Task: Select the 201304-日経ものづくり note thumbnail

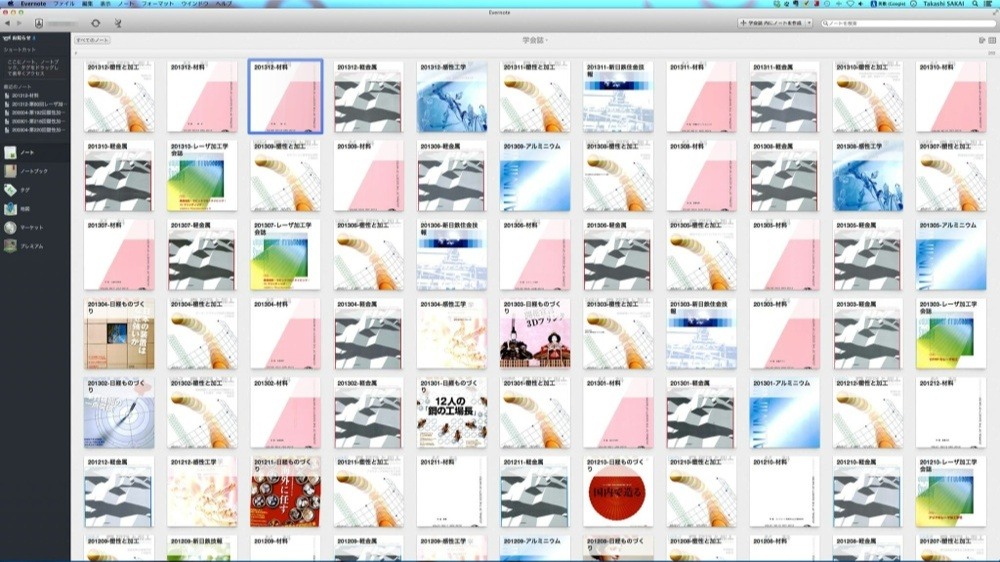Action: pos(119,334)
